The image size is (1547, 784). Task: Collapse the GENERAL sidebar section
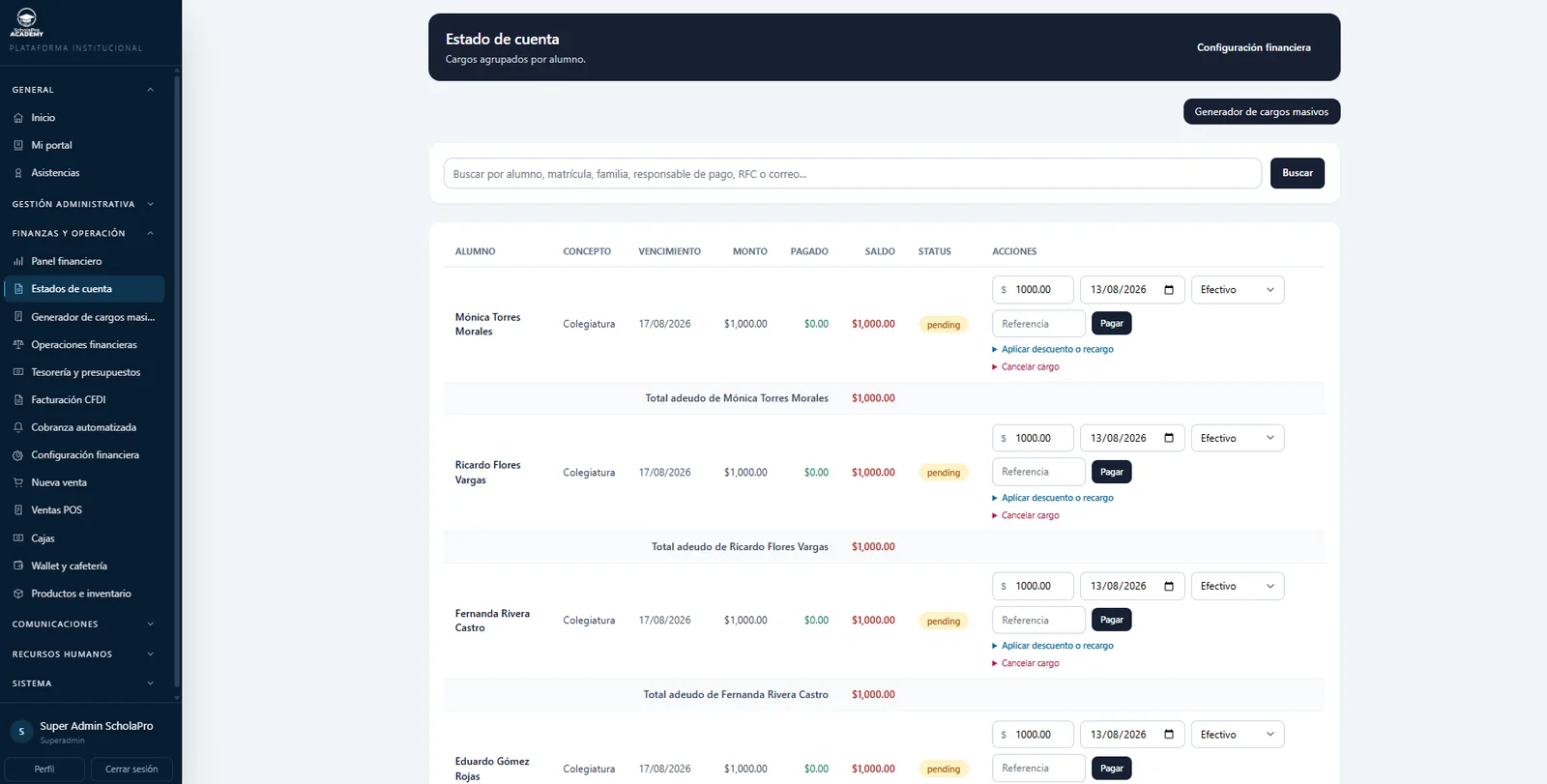[82, 90]
